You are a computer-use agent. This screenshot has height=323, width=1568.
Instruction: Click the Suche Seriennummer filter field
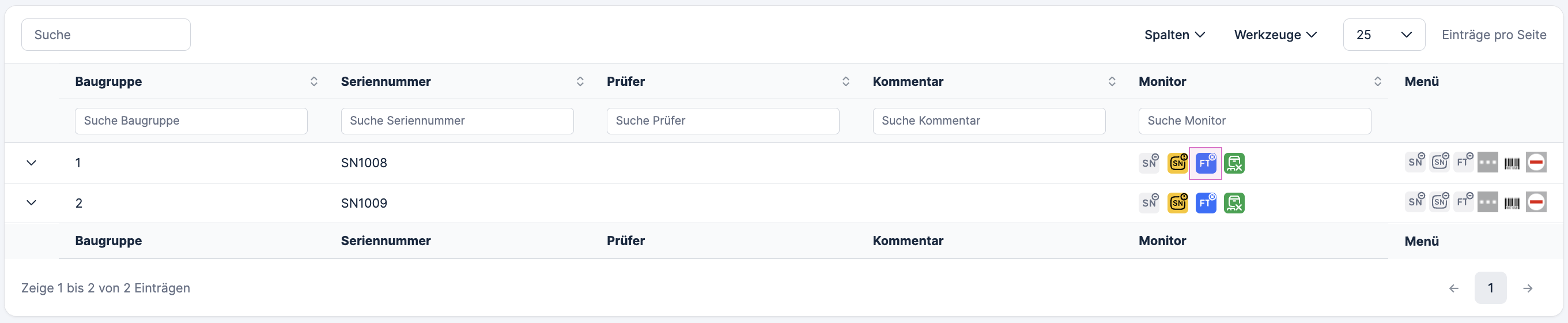[x=457, y=121]
